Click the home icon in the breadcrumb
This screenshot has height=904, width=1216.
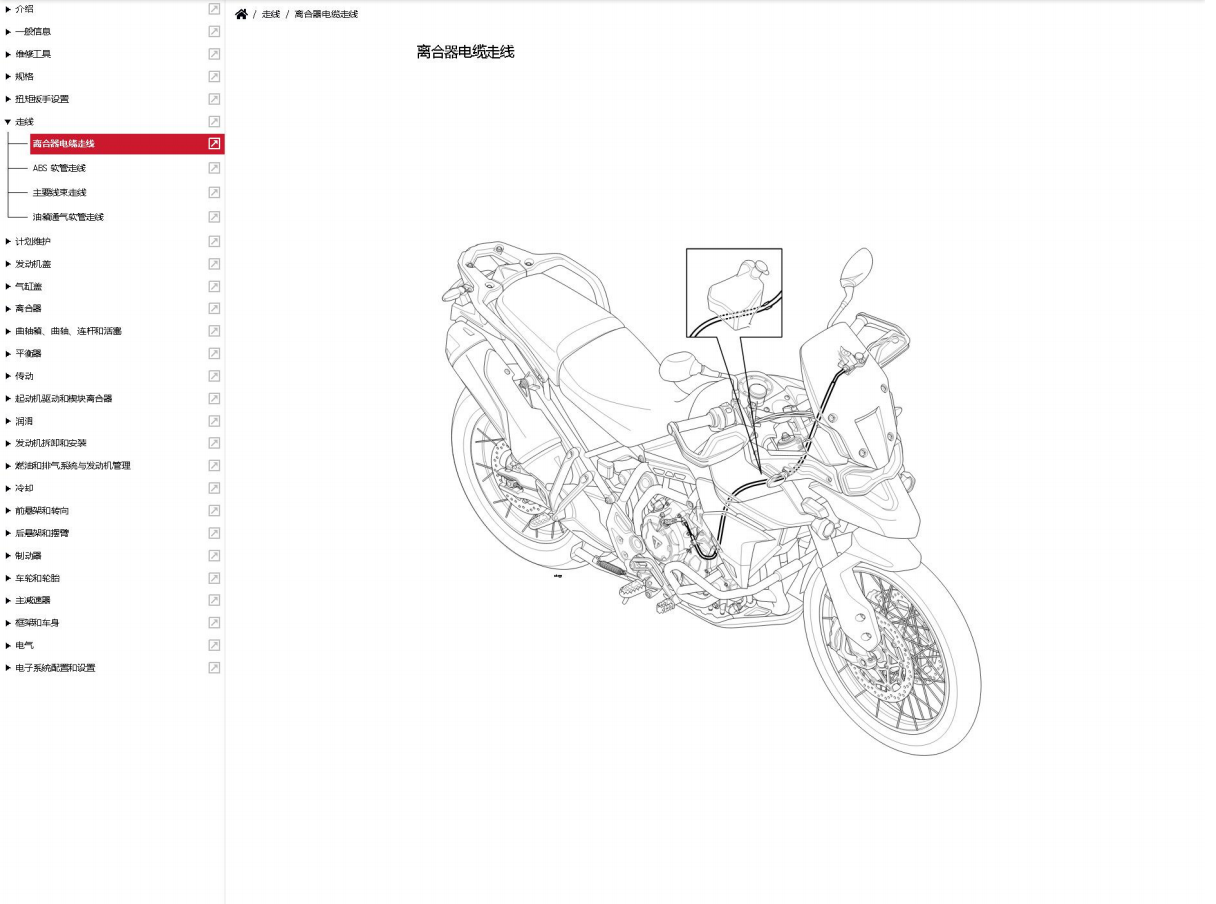click(241, 14)
